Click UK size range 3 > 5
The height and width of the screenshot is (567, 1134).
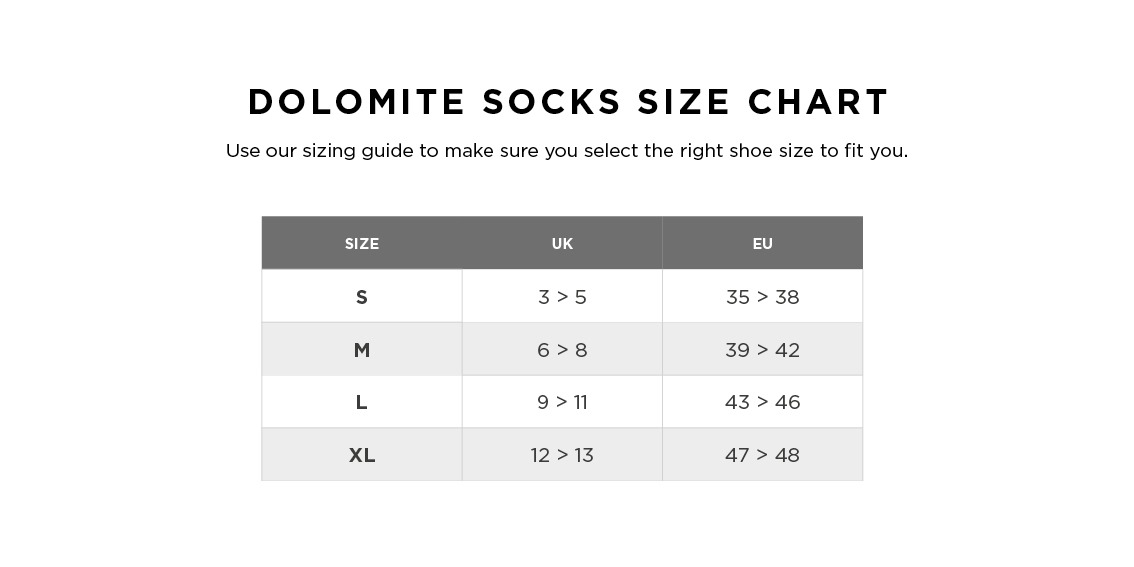[562, 297]
